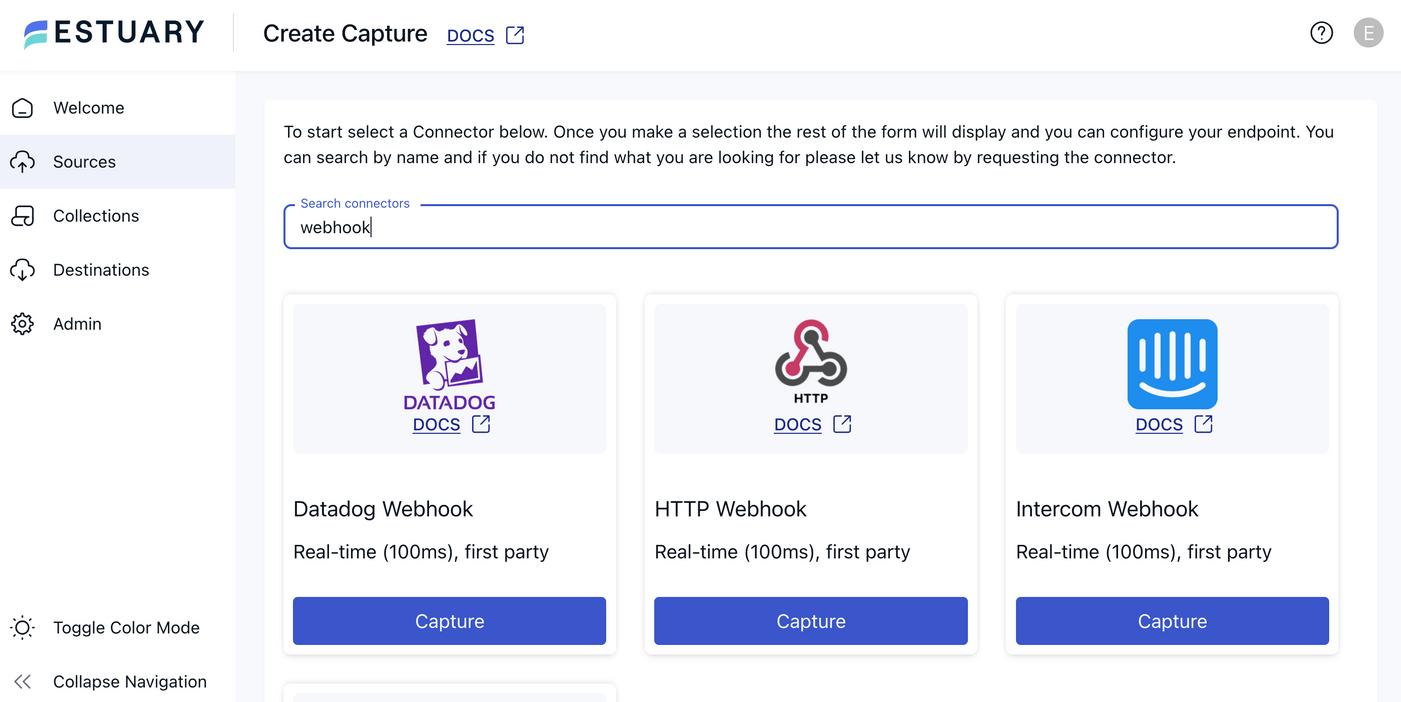Open Datadog Webhook DOCS link
Screen dimensions: 1401x702
436,425
